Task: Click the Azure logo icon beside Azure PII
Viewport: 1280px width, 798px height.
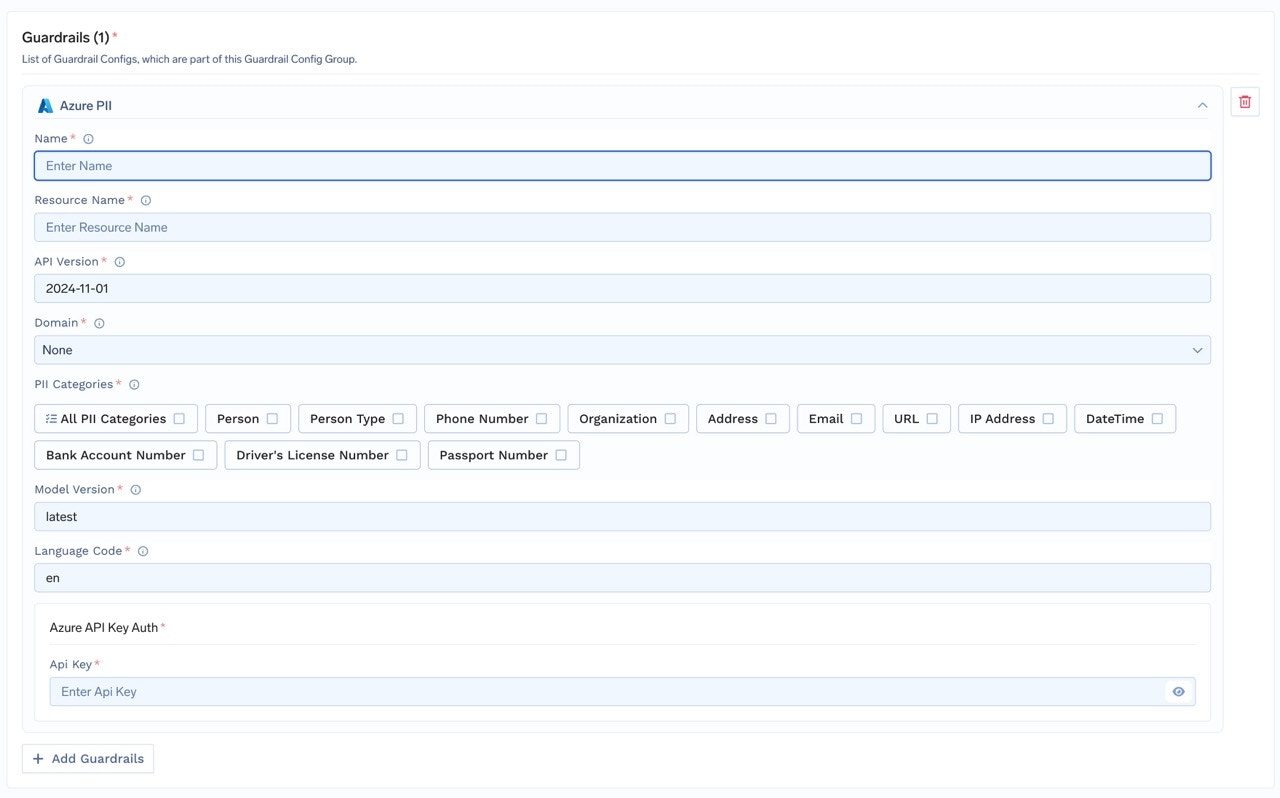Action: [45, 105]
